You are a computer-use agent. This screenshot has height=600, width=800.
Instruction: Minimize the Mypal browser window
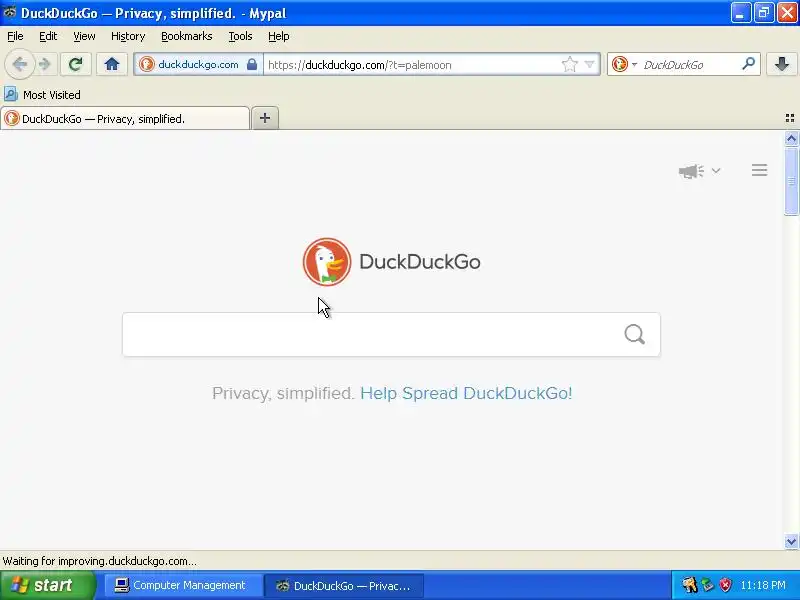click(x=740, y=13)
